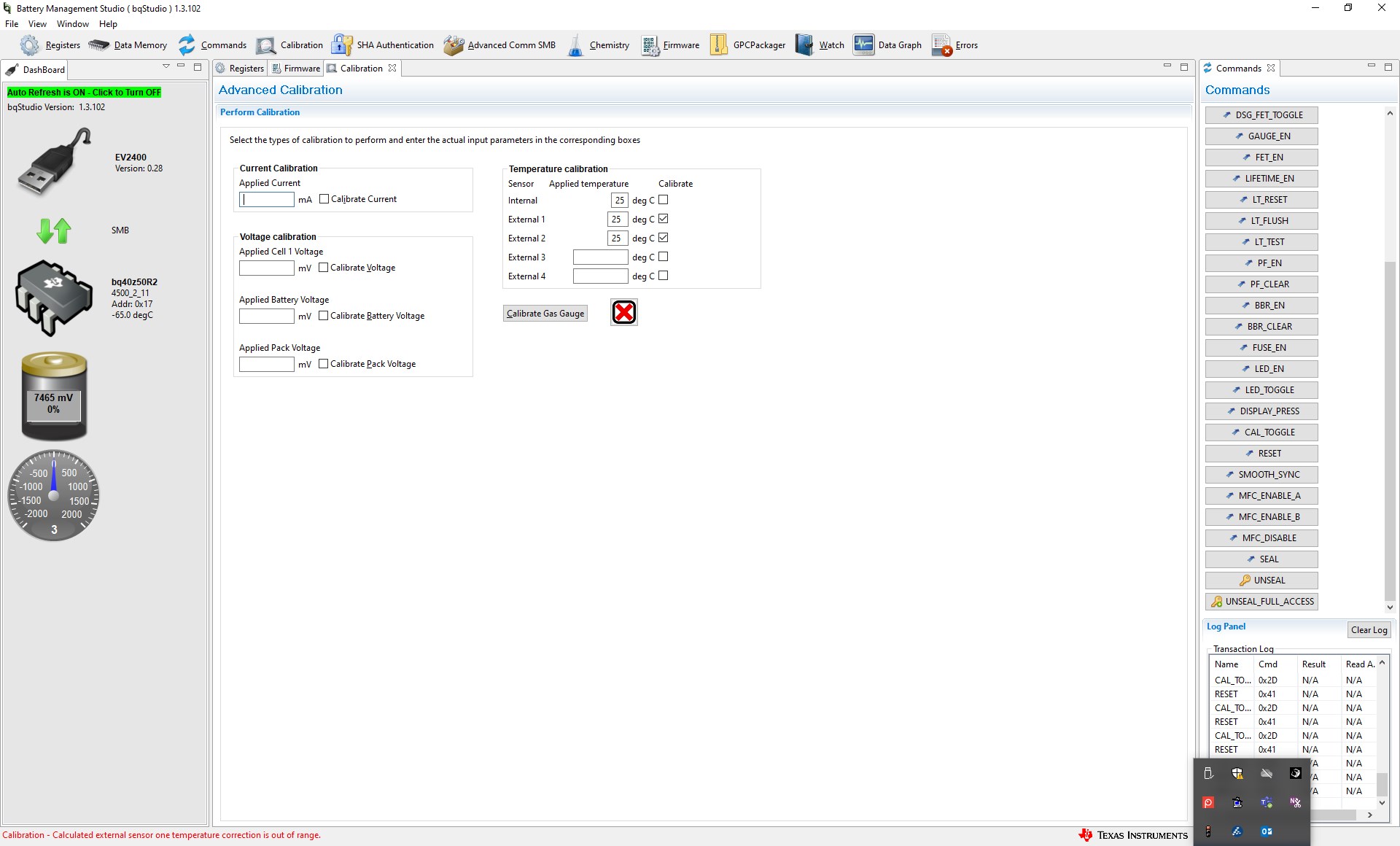Check External 3 calibrate checkbox
The image size is (1400, 846).
664,257
